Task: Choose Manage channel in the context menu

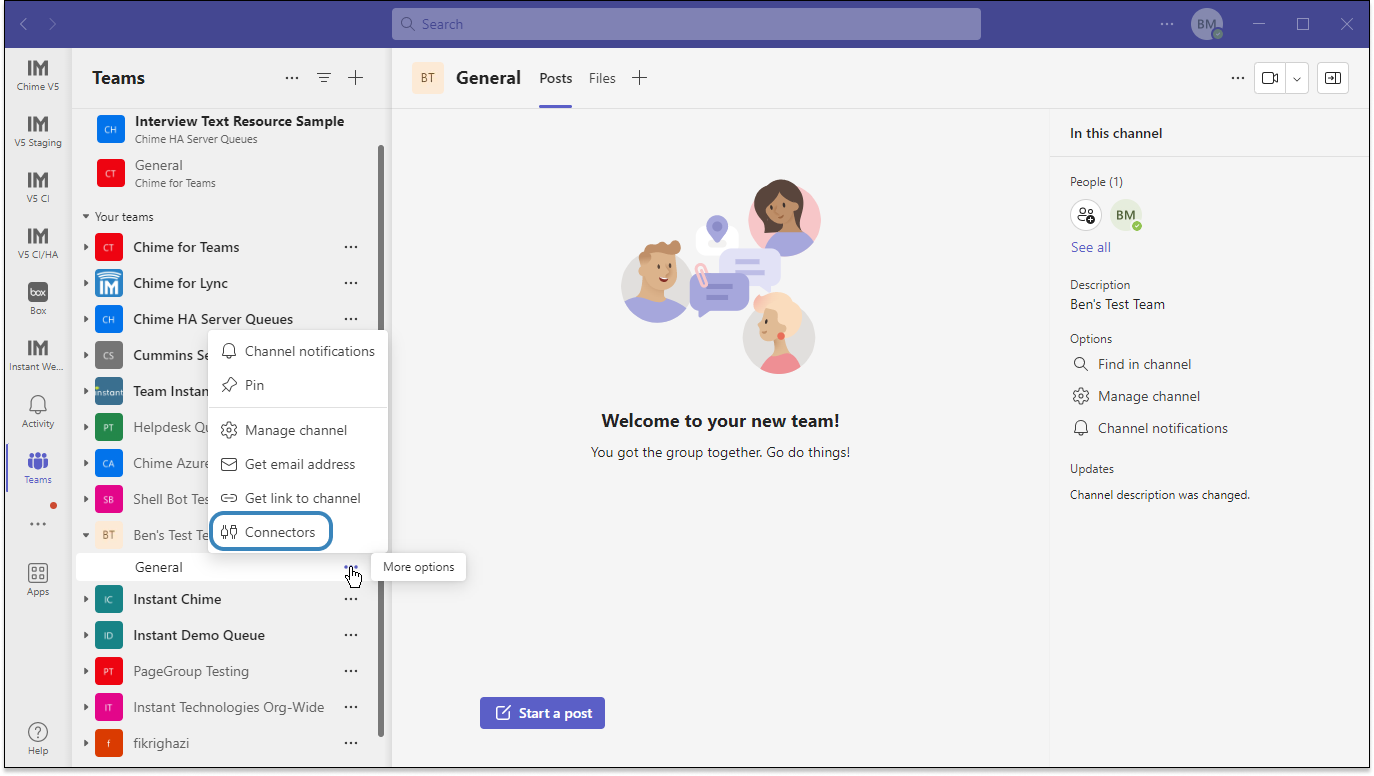Action: [298, 430]
